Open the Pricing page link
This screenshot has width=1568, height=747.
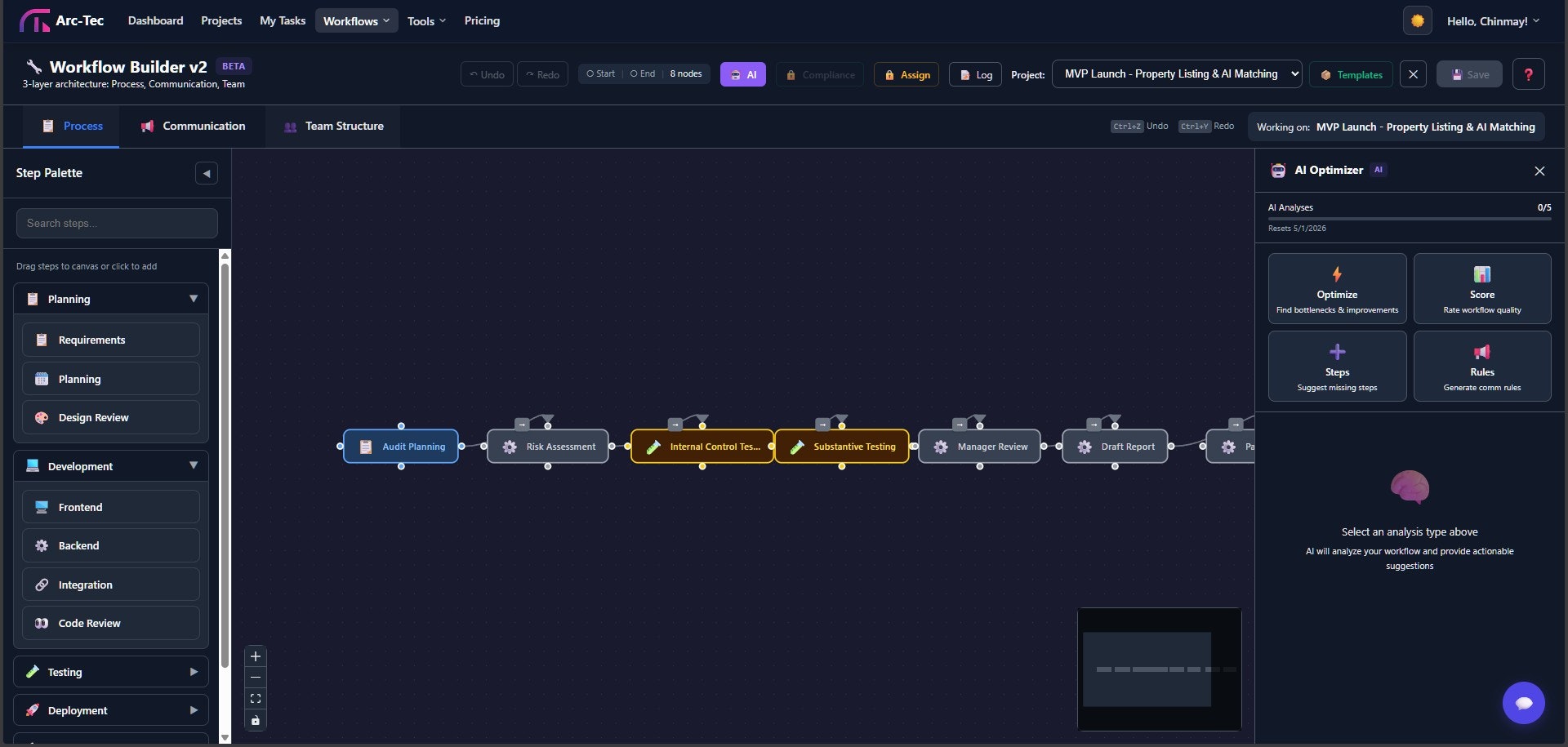482,20
